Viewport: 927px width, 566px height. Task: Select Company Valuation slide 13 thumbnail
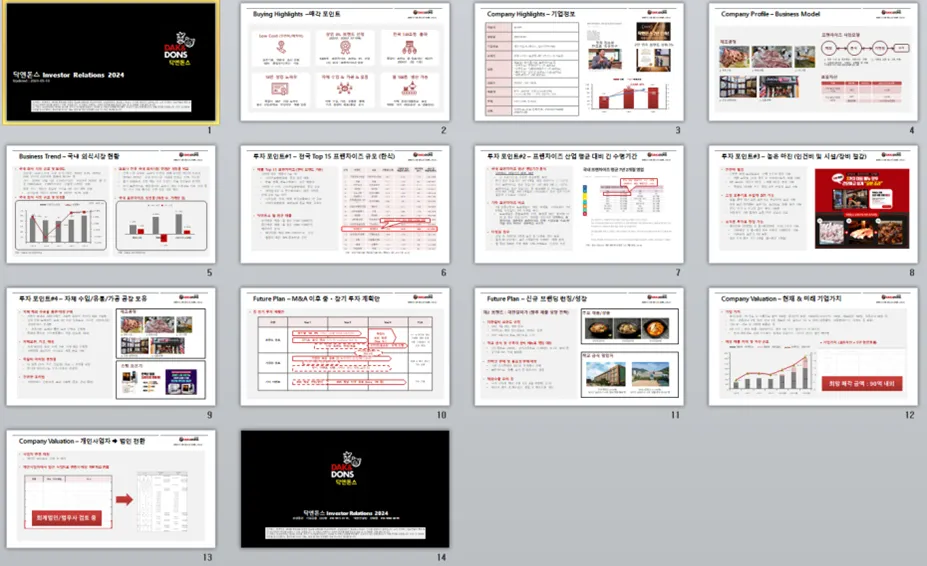coord(110,489)
